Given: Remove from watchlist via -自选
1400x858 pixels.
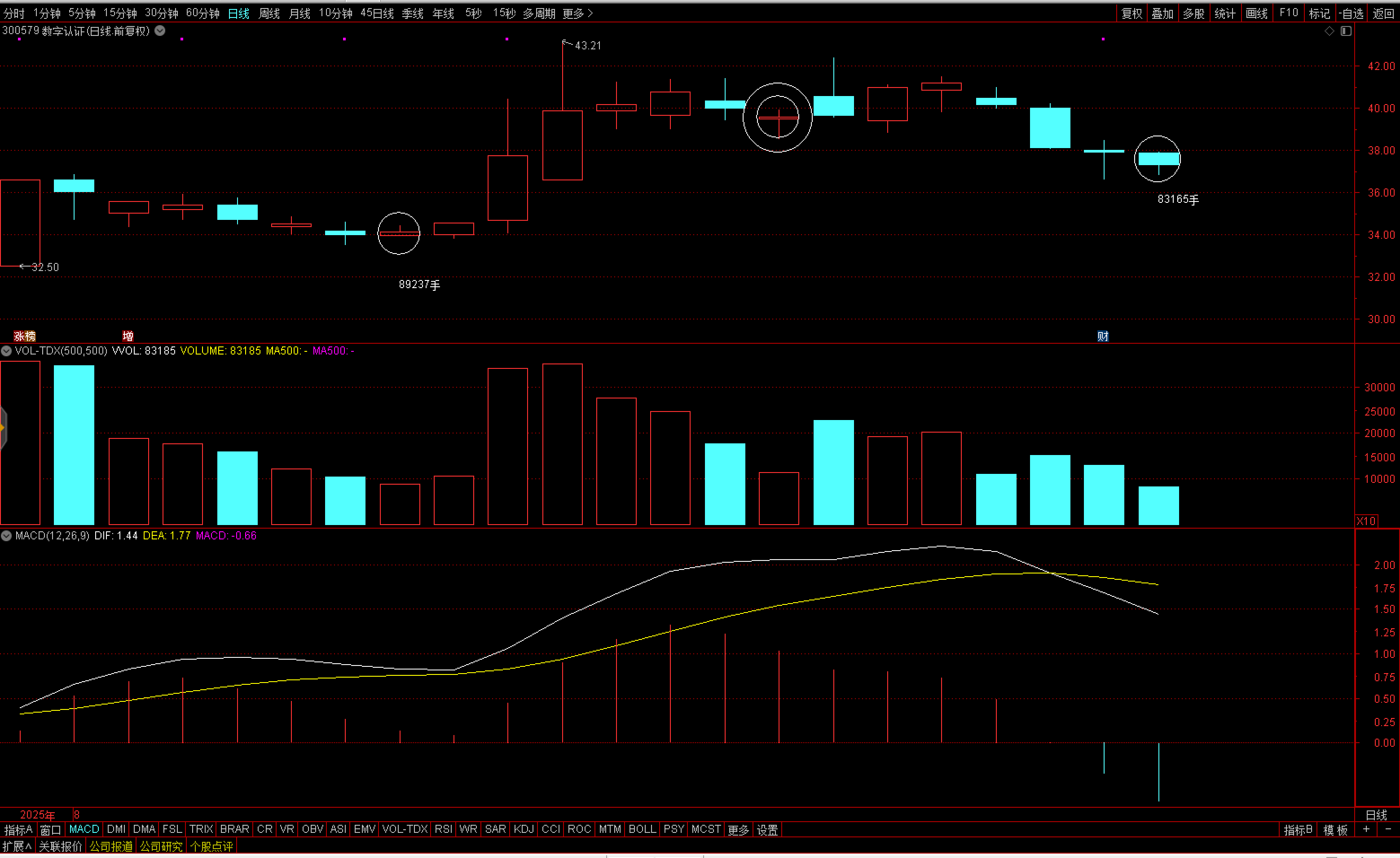Looking at the screenshot, I should tap(1351, 13).
